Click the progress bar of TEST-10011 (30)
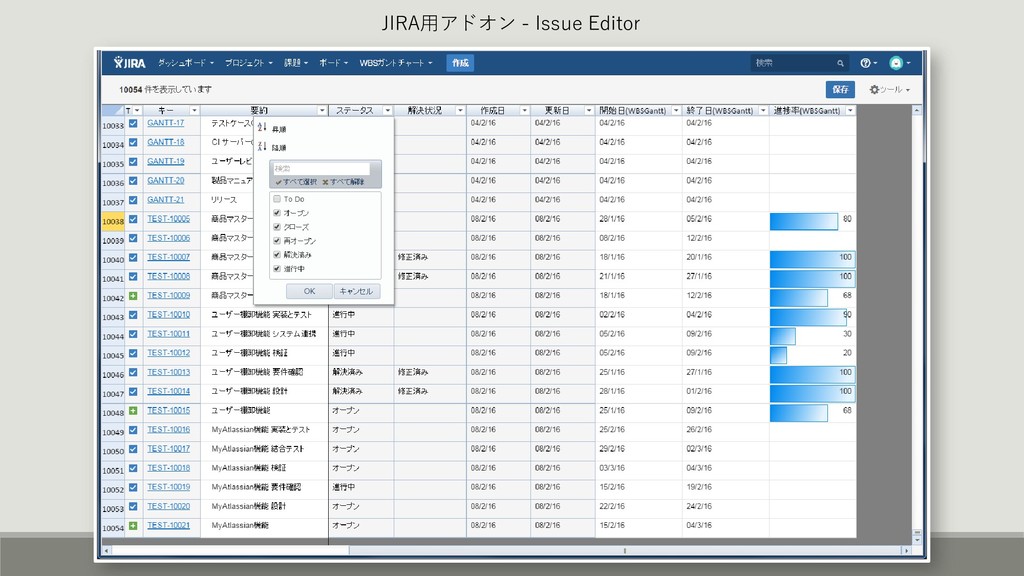 point(782,336)
